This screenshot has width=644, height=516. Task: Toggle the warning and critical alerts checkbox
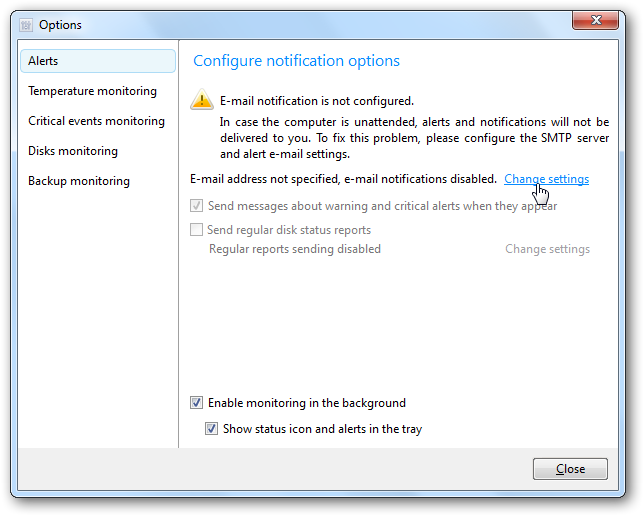[196, 205]
